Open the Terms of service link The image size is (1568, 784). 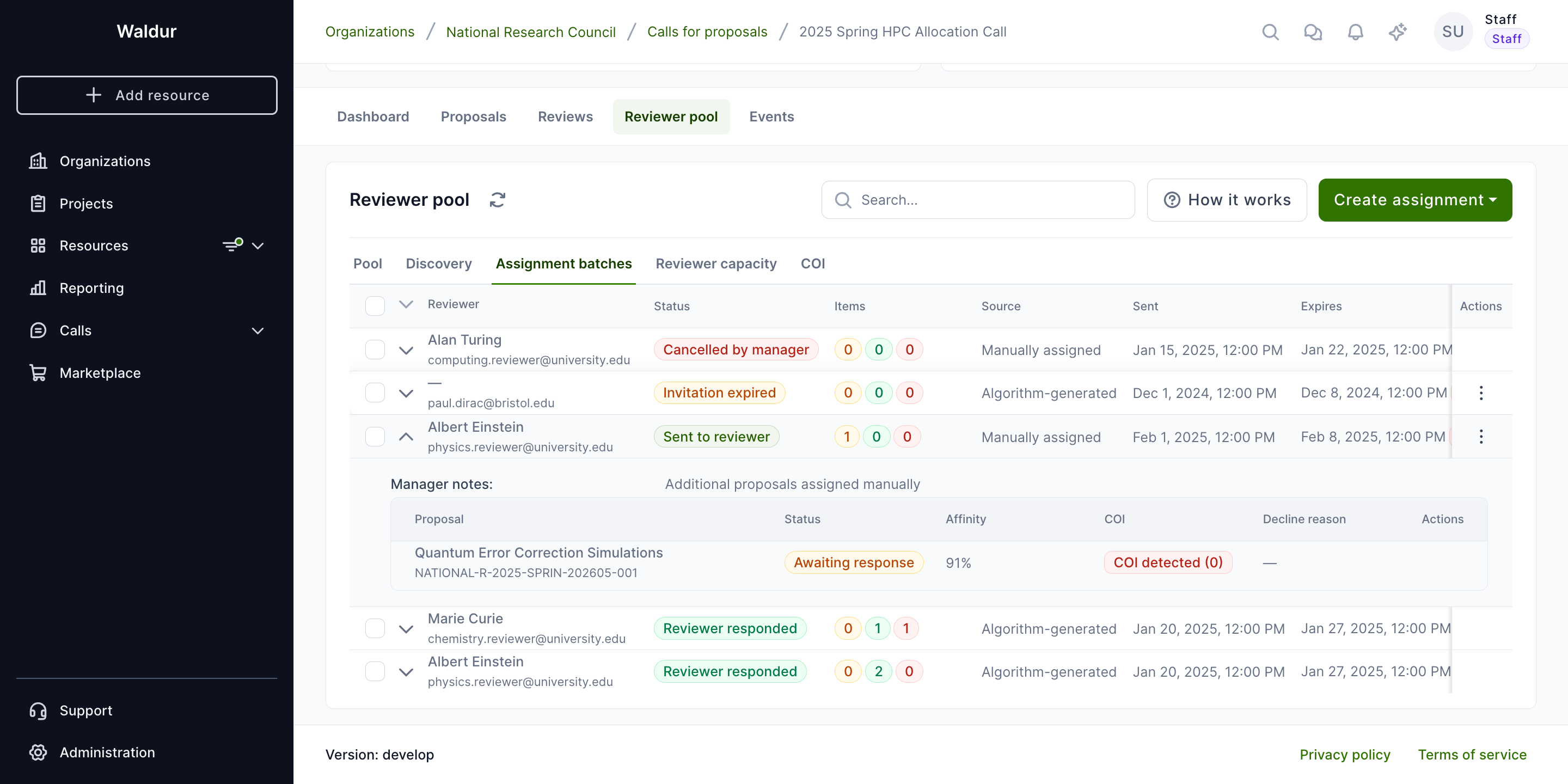tap(1472, 755)
